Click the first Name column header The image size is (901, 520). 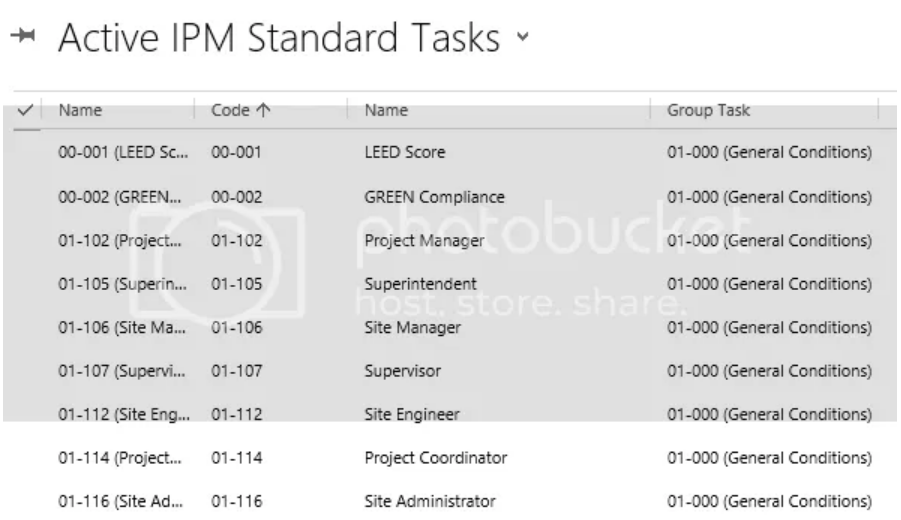(80, 110)
